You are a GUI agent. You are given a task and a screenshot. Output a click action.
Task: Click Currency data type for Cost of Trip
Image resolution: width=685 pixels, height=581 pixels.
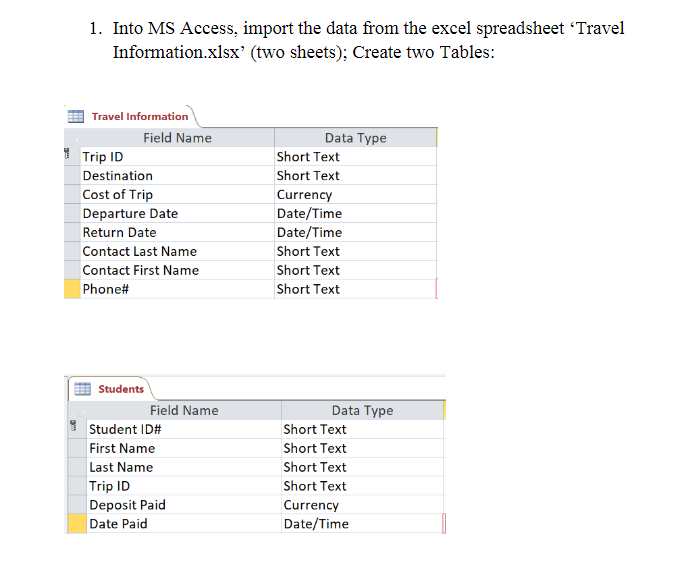pyautogui.click(x=356, y=194)
